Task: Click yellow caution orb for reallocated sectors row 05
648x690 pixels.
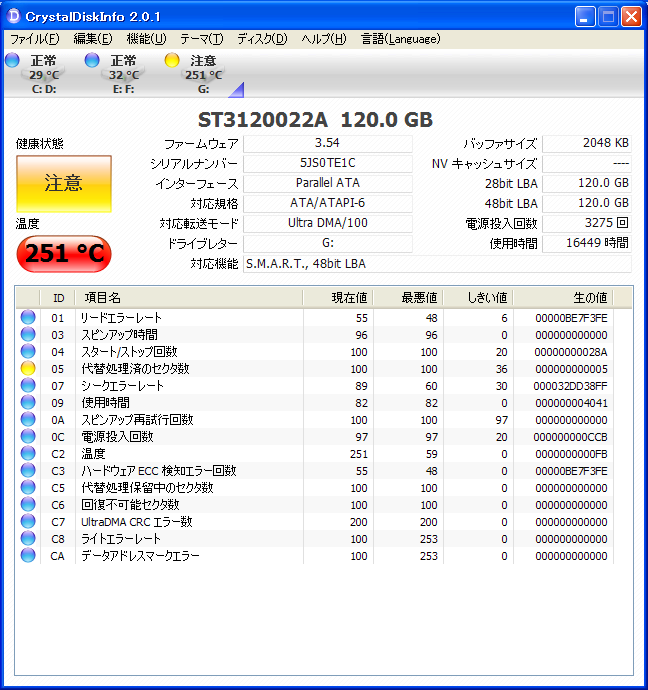Action: (x=28, y=368)
